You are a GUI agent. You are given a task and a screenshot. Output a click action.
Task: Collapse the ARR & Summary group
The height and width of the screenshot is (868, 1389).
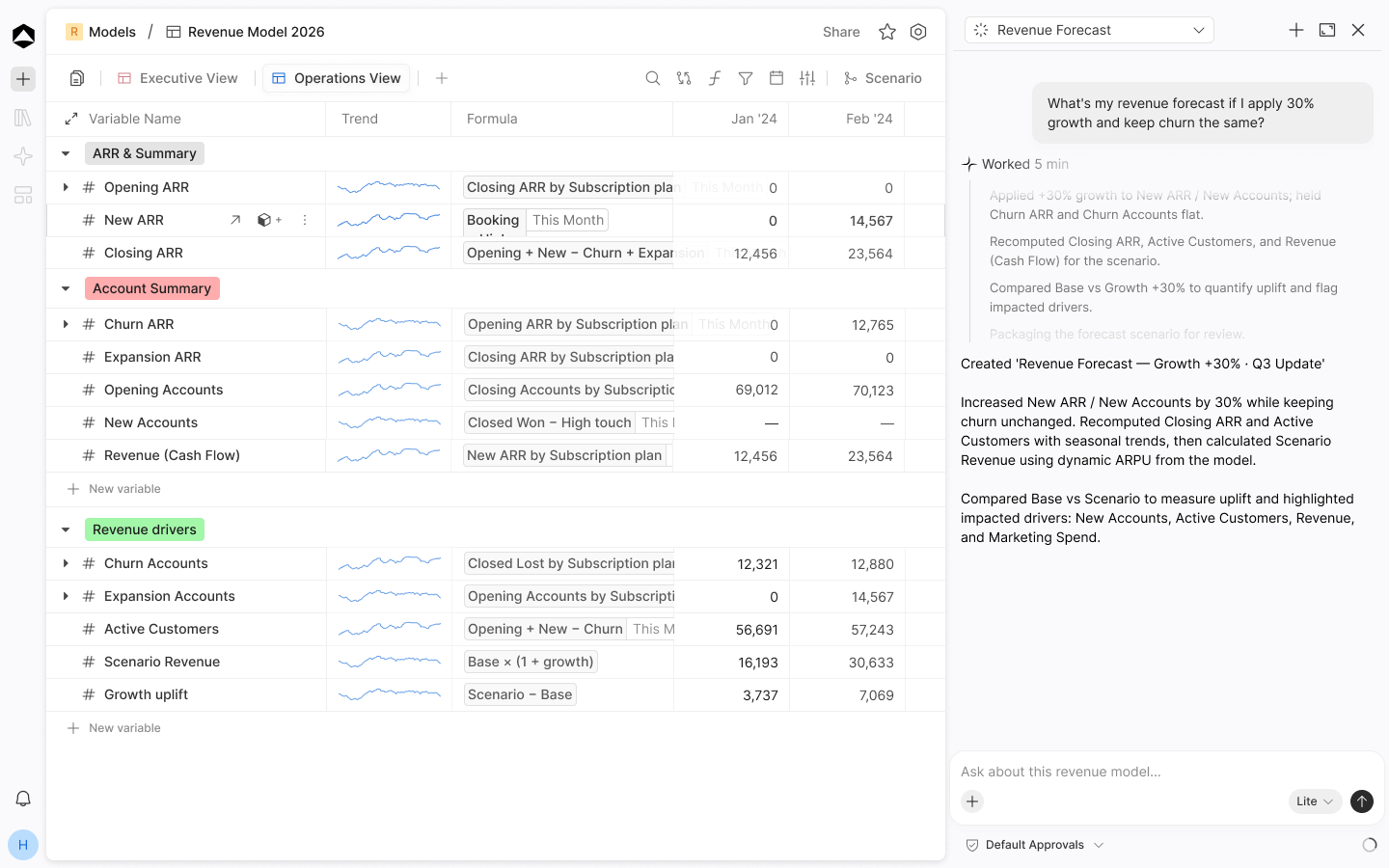66,153
